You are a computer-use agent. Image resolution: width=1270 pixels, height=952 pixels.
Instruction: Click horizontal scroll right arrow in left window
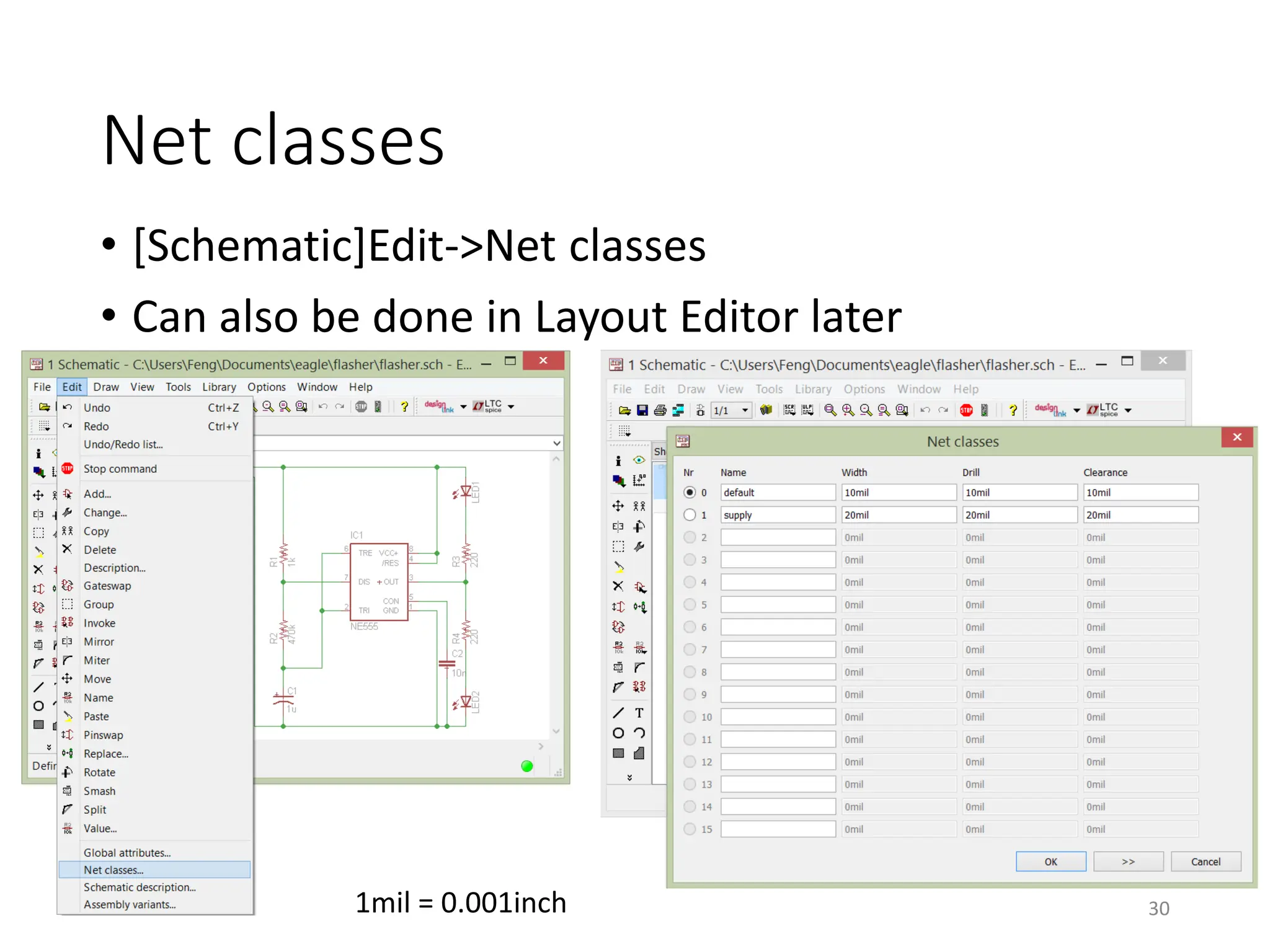(x=541, y=746)
